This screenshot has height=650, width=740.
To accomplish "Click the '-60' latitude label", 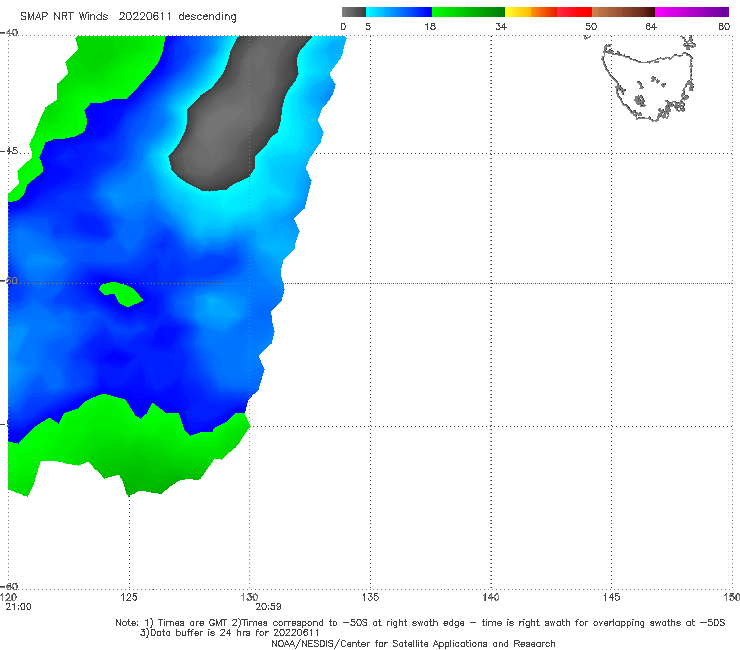I will [x=9, y=586].
